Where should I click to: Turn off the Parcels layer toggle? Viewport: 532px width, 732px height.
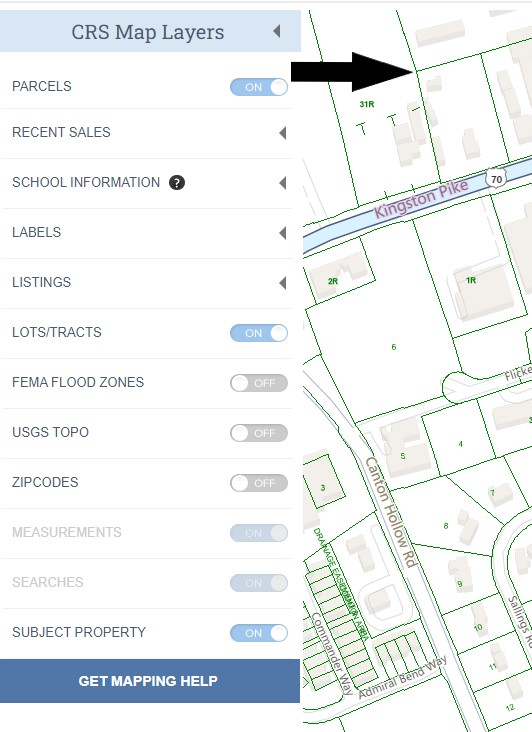(x=259, y=87)
